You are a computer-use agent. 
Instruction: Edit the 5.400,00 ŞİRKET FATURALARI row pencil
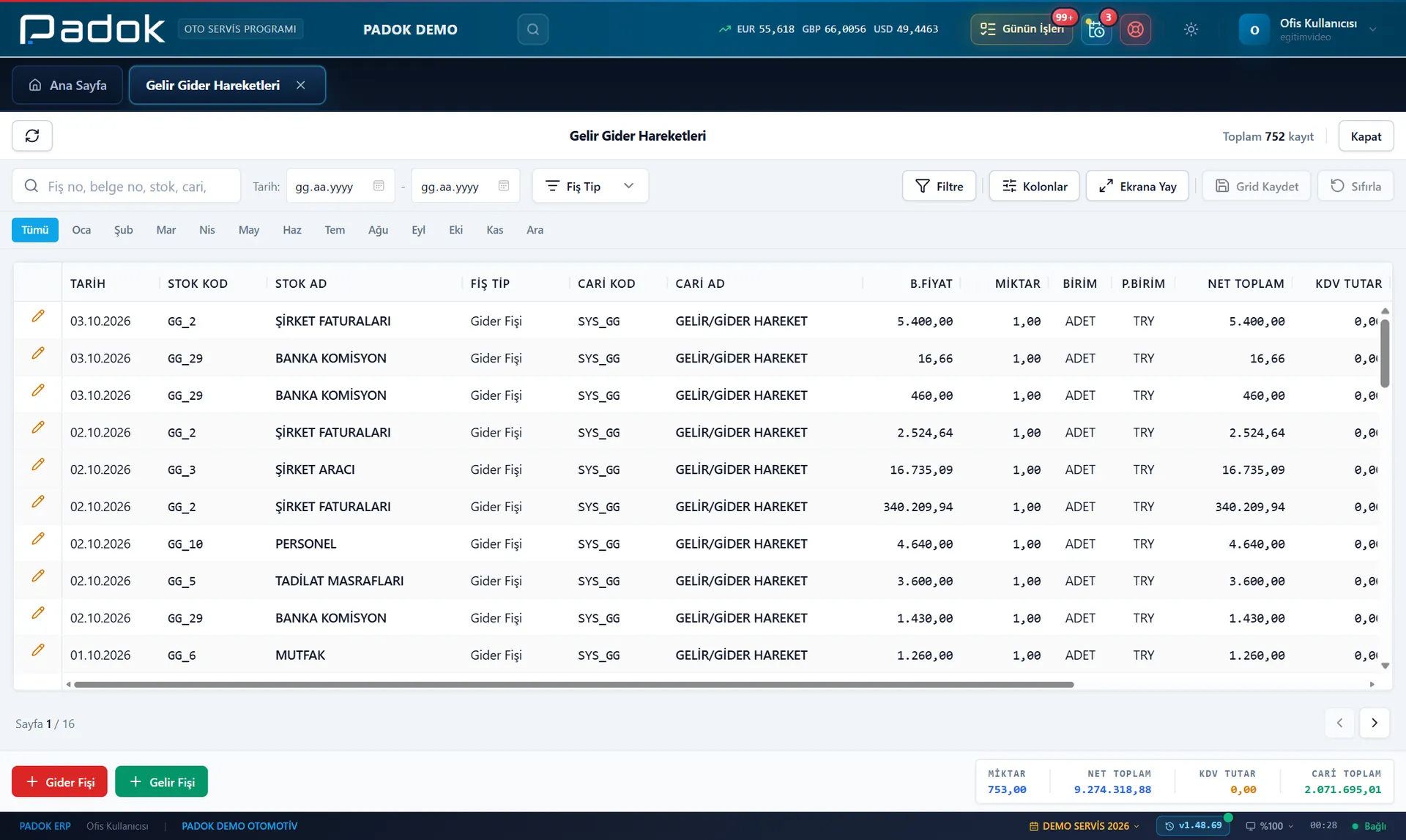tap(38, 316)
